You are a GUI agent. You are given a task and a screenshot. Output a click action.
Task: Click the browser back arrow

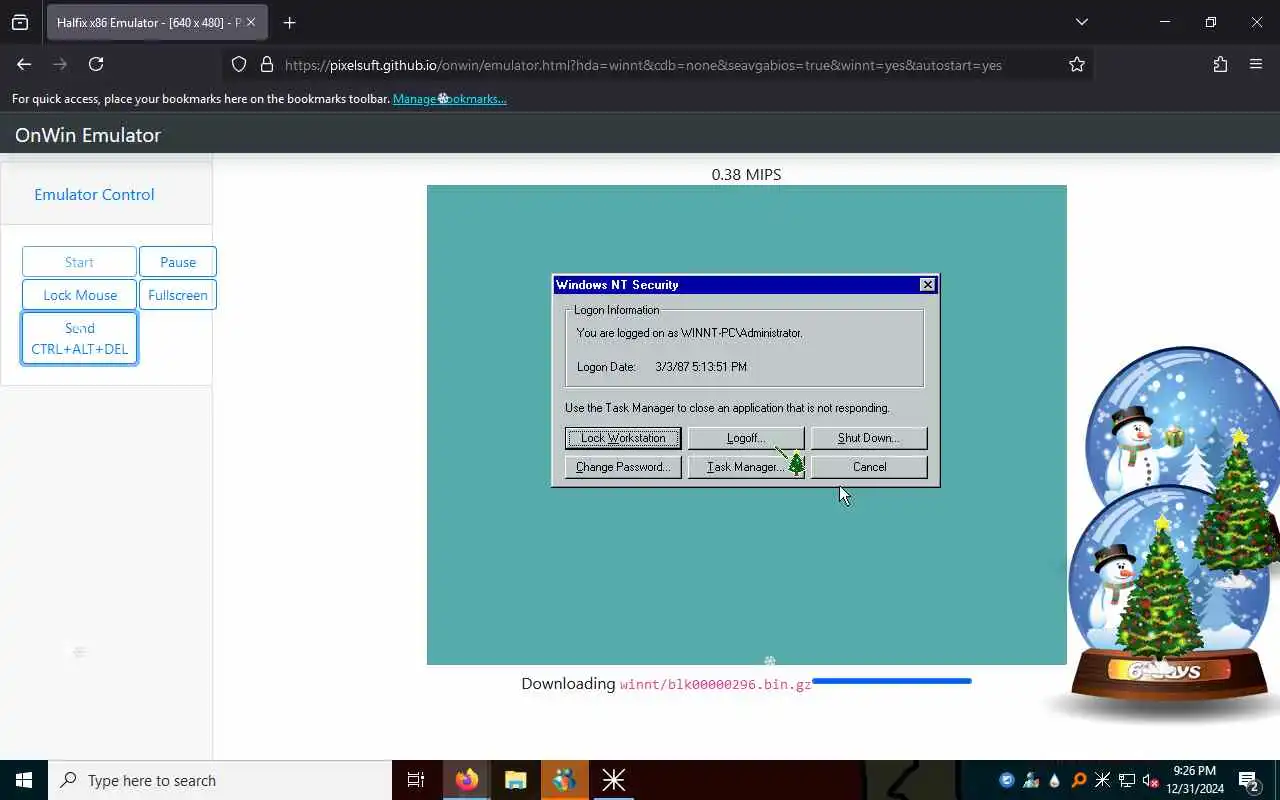pos(24,64)
